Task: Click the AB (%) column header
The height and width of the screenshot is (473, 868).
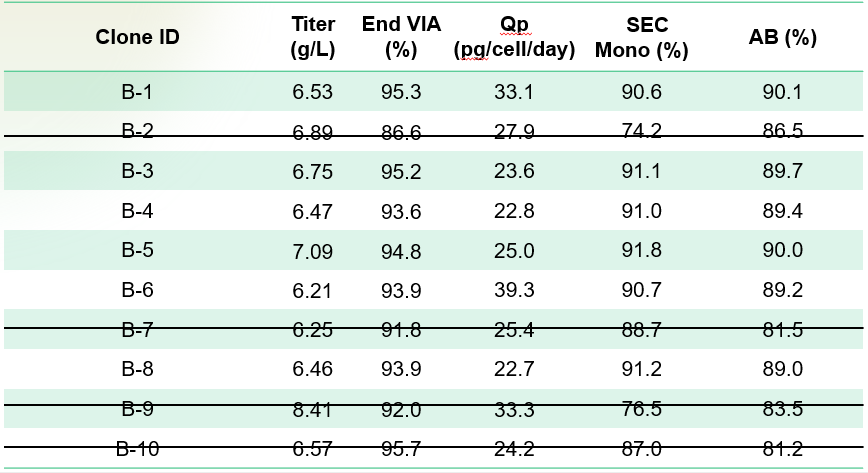Action: click(783, 38)
